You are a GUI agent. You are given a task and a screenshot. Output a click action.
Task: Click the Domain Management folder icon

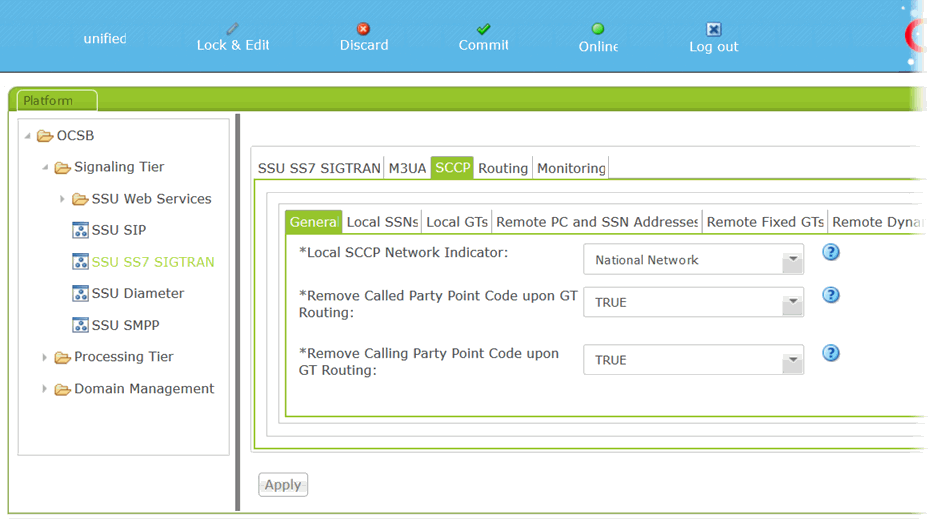click(x=62, y=389)
